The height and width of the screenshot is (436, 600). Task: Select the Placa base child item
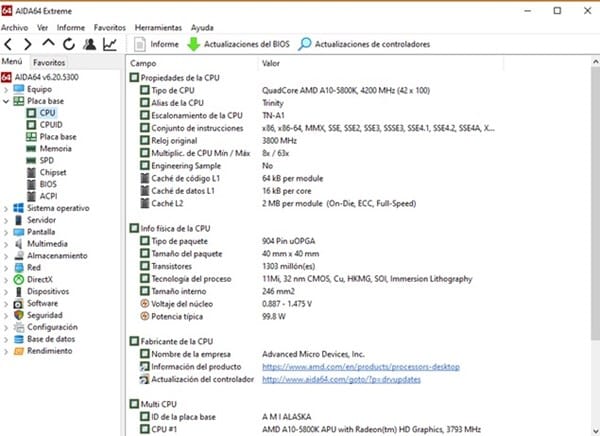click(x=58, y=137)
